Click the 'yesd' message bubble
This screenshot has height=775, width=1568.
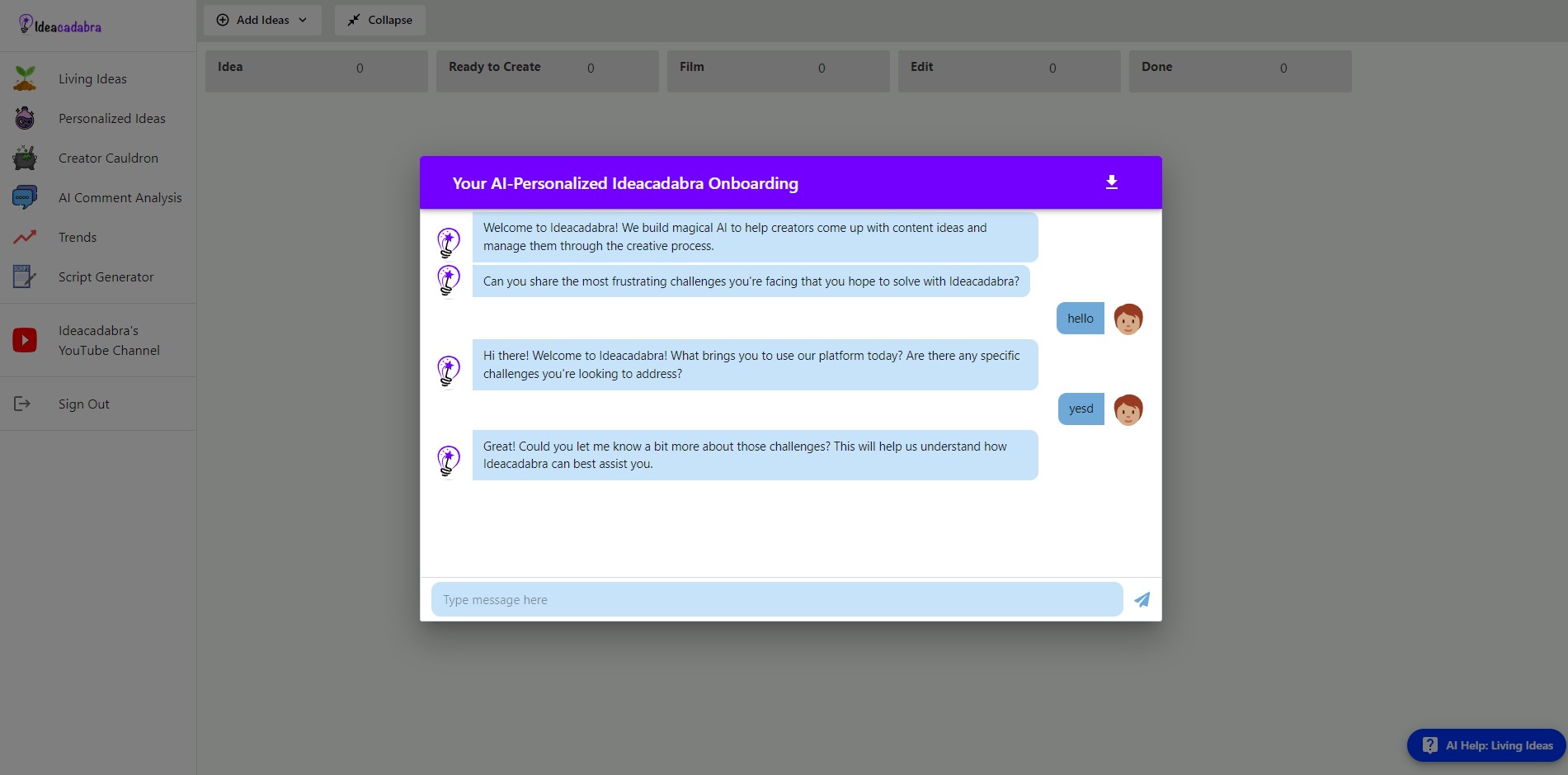point(1081,409)
